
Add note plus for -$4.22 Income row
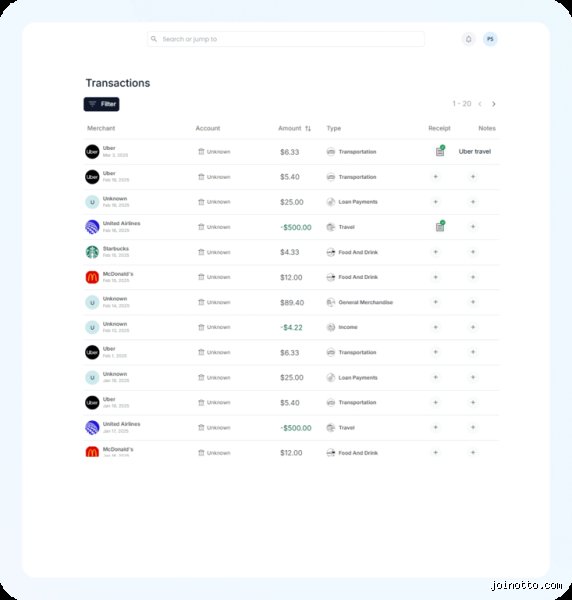point(473,327)
